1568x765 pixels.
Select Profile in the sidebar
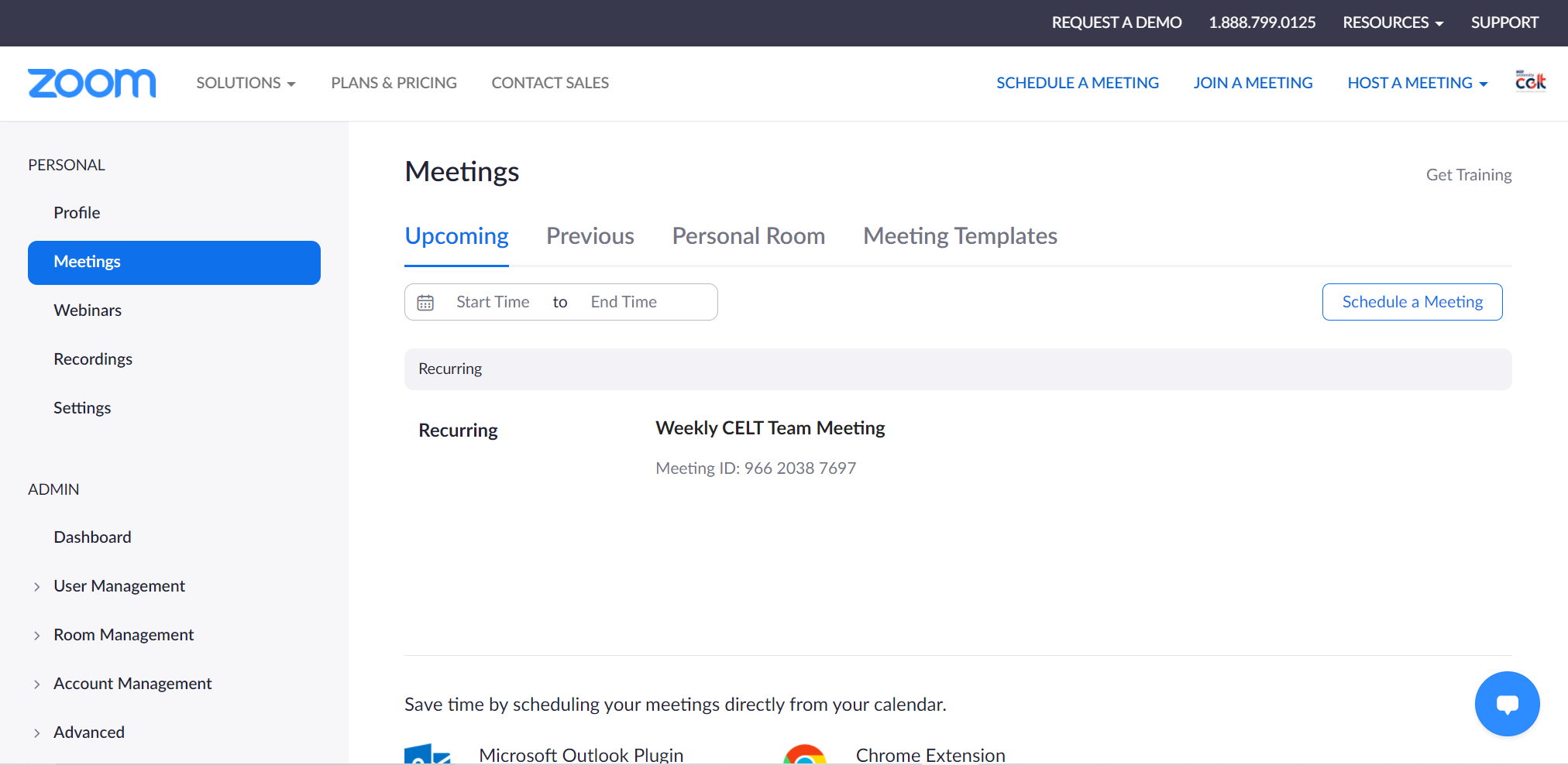click(x=77, y=213)
